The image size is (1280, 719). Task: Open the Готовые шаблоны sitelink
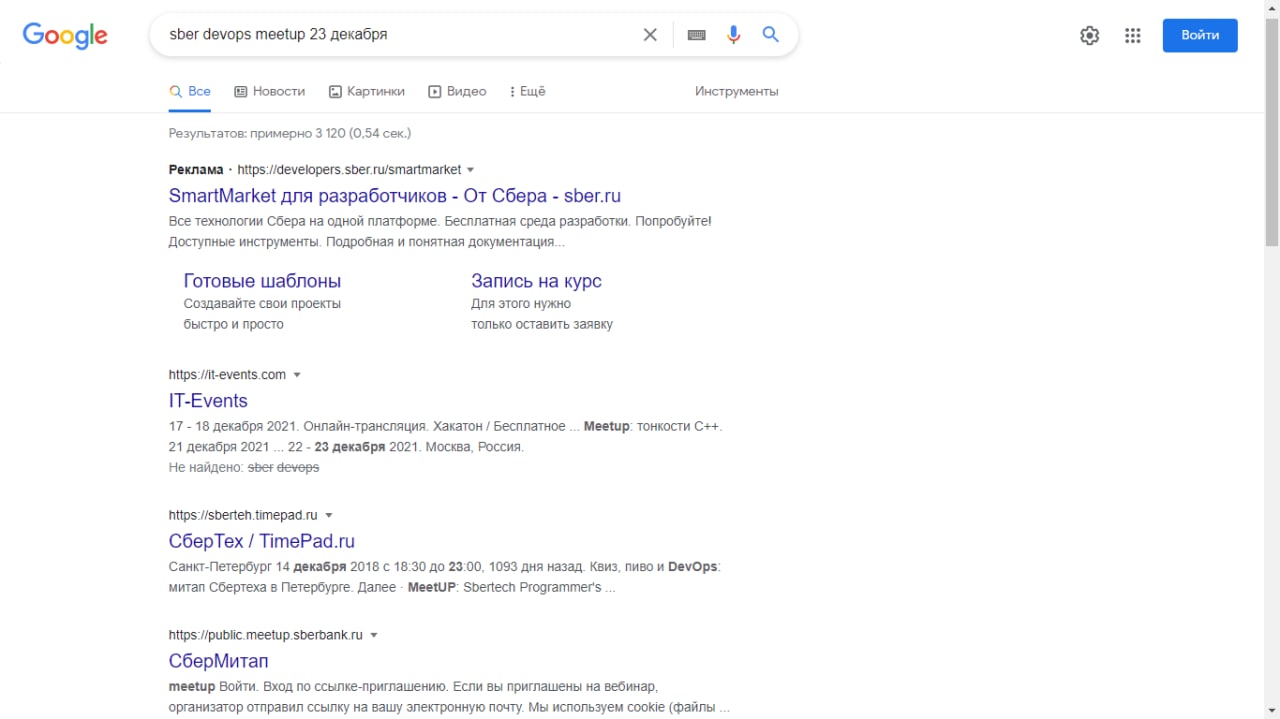[262, 281]
